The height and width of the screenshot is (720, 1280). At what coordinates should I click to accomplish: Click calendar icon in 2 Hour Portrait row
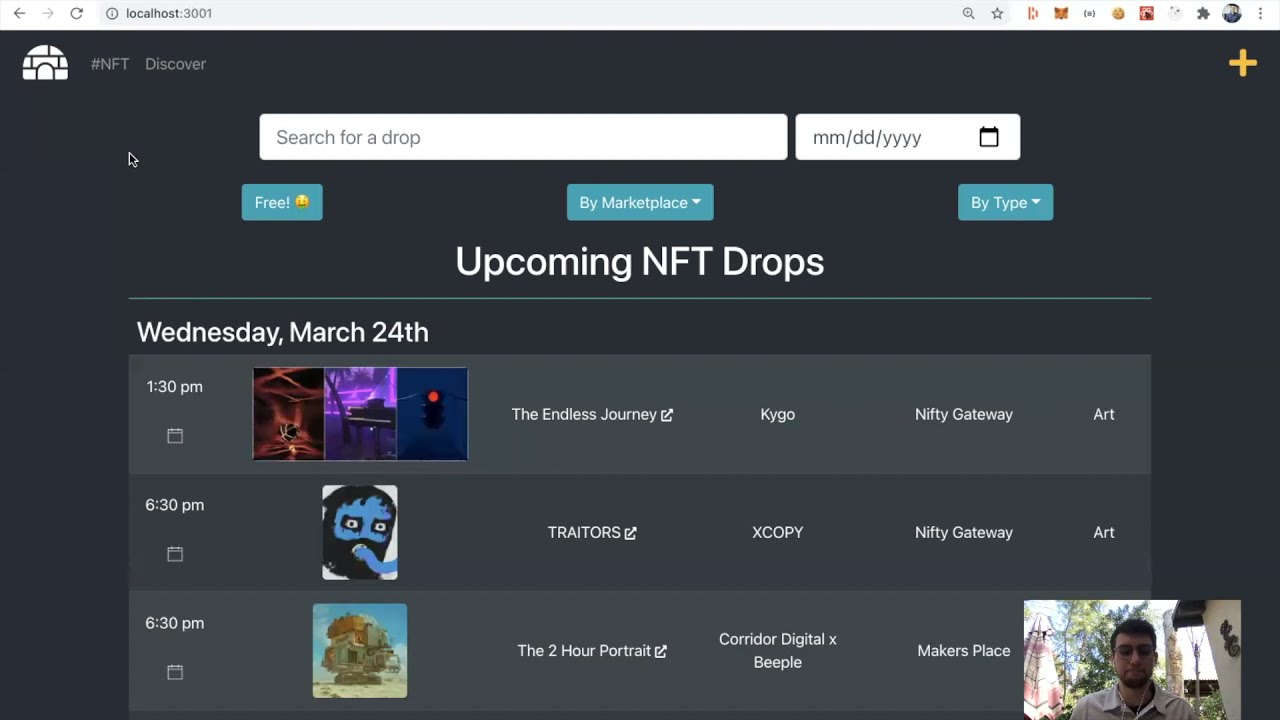click(175, 671)
